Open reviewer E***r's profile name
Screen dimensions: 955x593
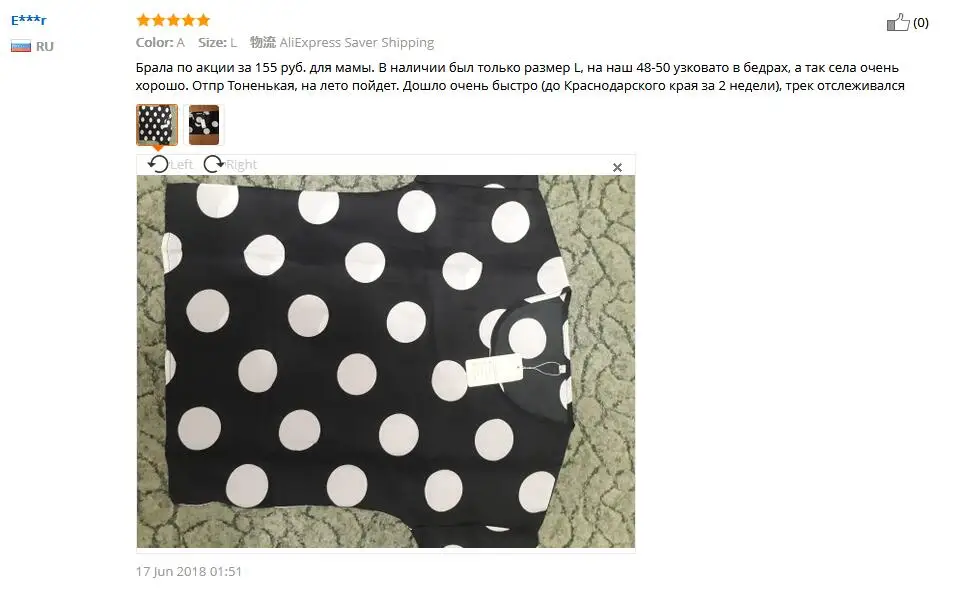click(x=29, y=20)
